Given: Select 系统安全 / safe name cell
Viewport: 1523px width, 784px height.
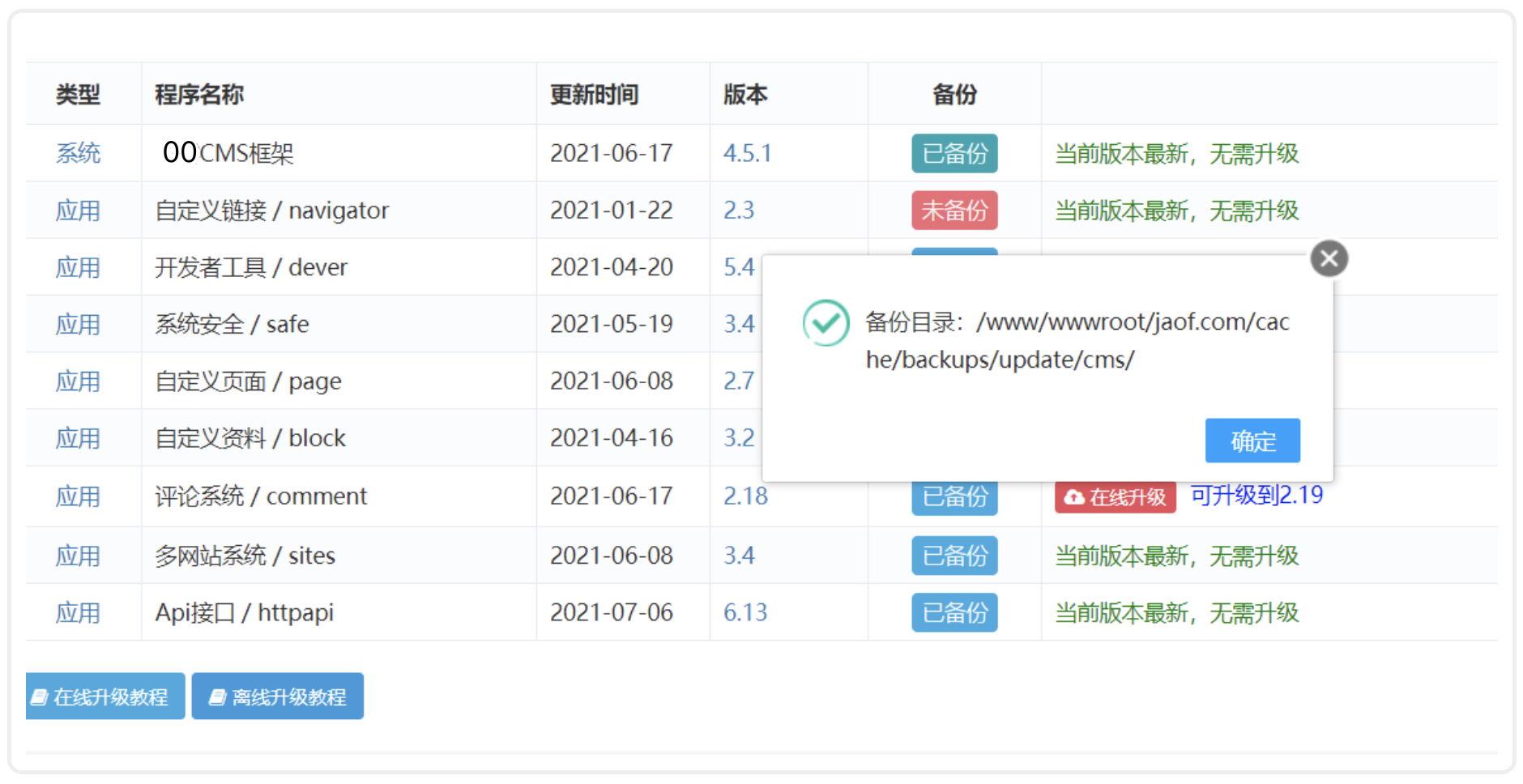Looking at the screenshot, I should coord(233,324).
